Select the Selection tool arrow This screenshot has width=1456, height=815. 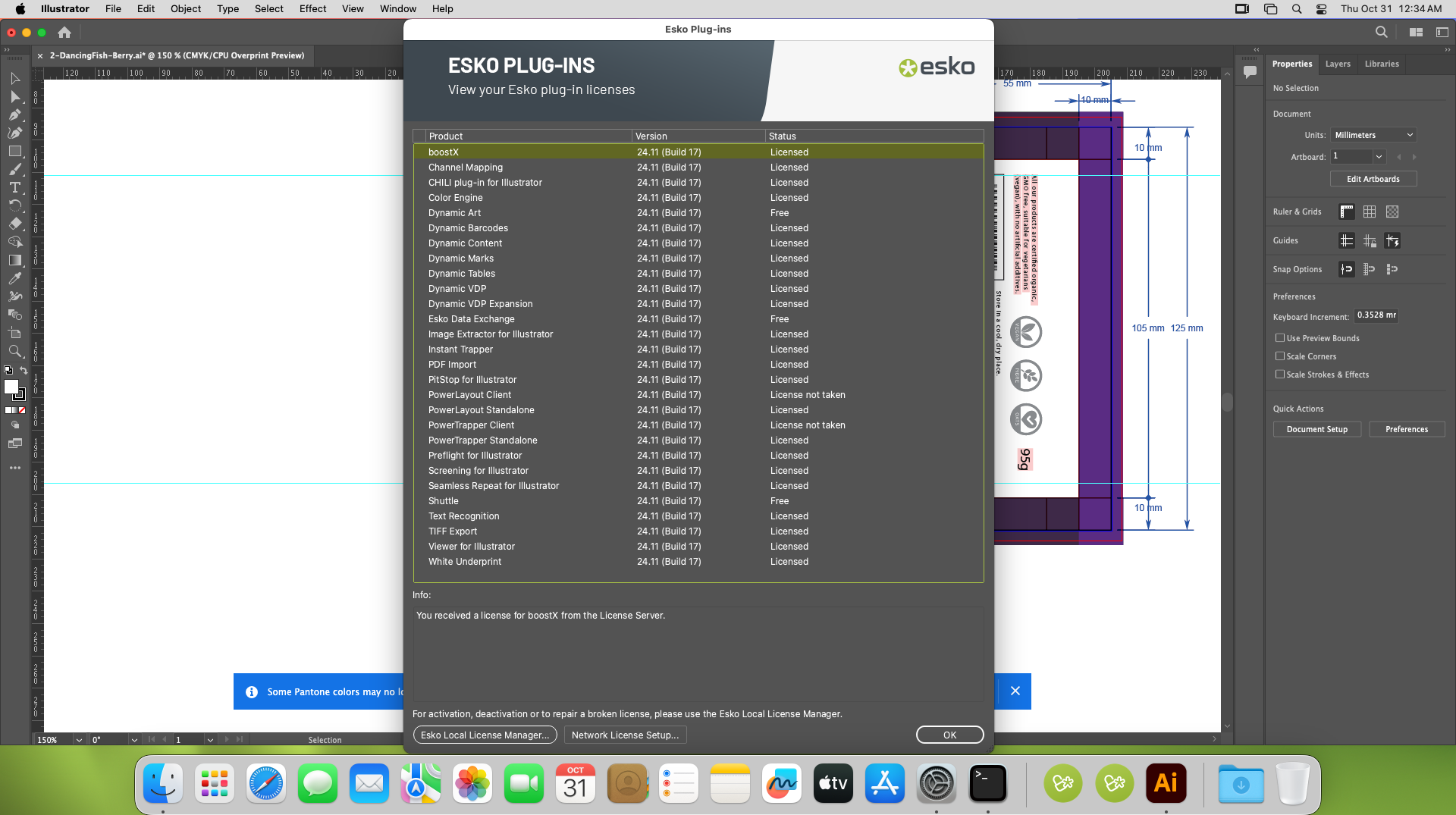(14, 79)
